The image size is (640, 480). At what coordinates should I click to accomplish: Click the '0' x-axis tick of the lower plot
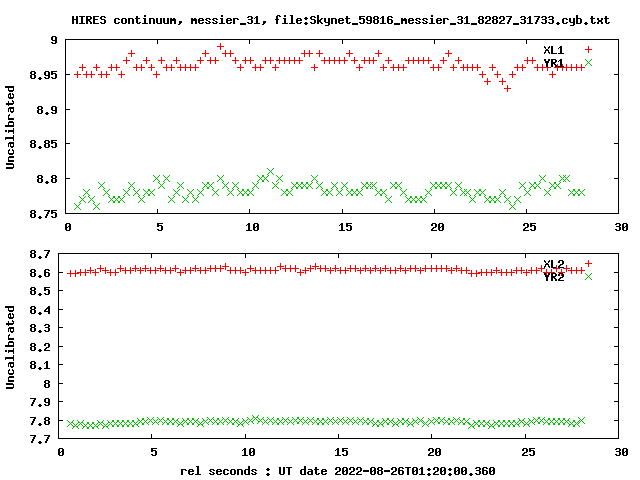click(x=61, y=452)
